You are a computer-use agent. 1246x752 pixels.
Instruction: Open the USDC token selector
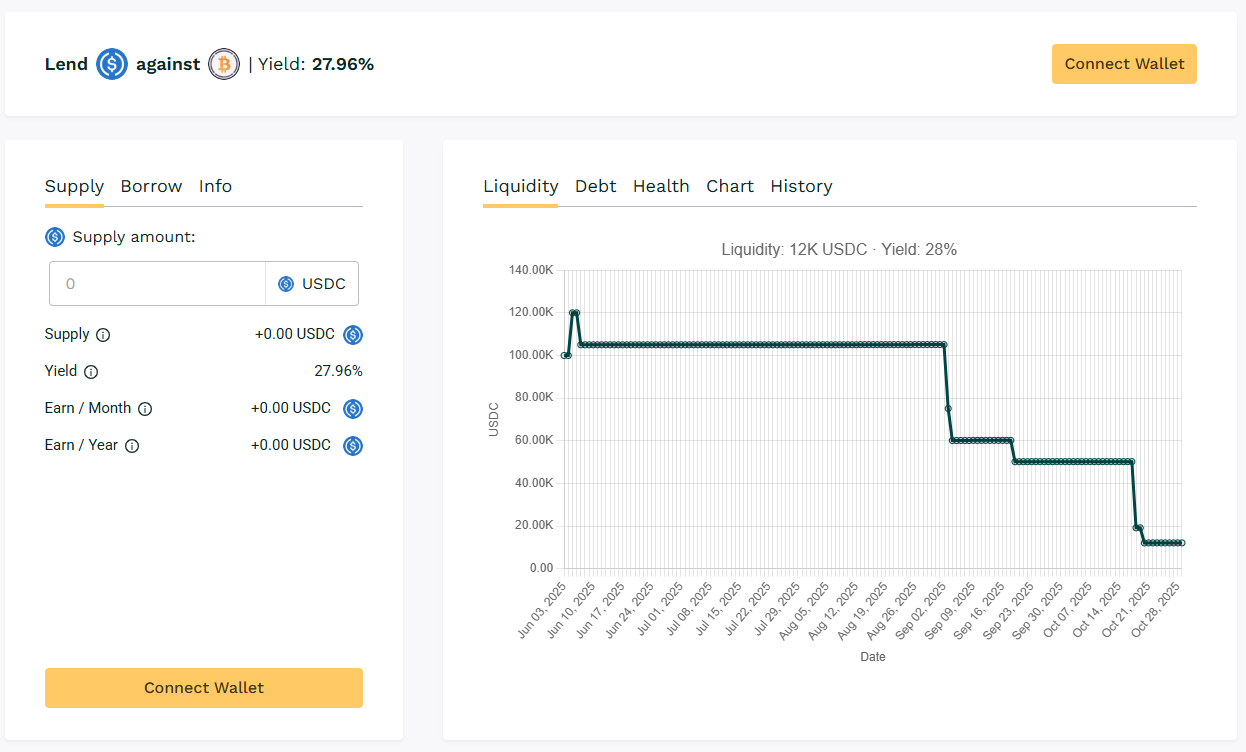click(312, 283)
